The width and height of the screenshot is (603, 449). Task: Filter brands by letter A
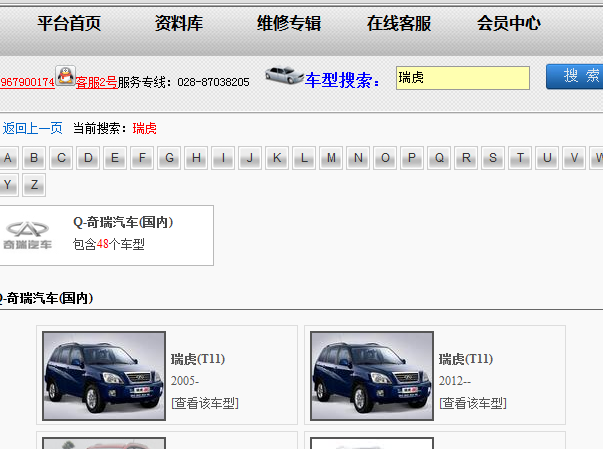click(x=8, y=158)
